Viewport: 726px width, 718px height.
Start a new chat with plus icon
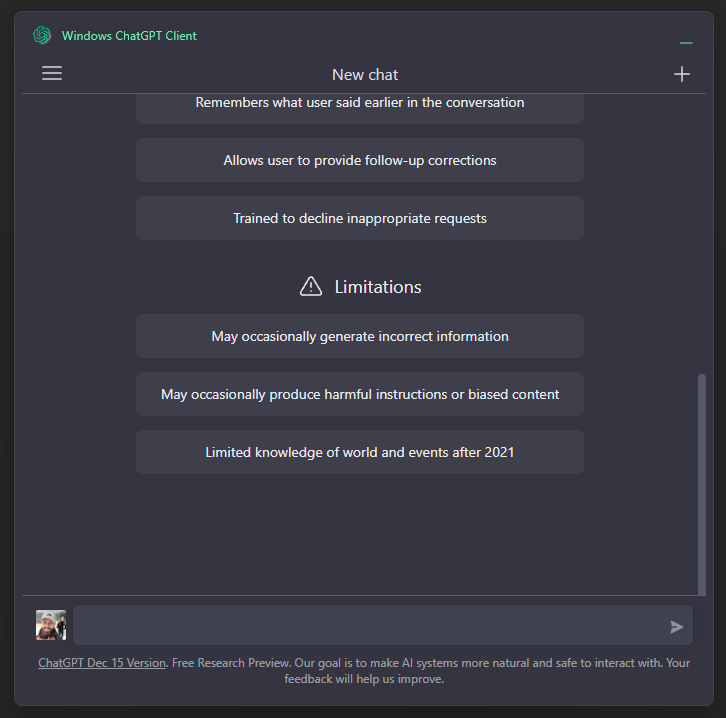(x=682, y=74)
